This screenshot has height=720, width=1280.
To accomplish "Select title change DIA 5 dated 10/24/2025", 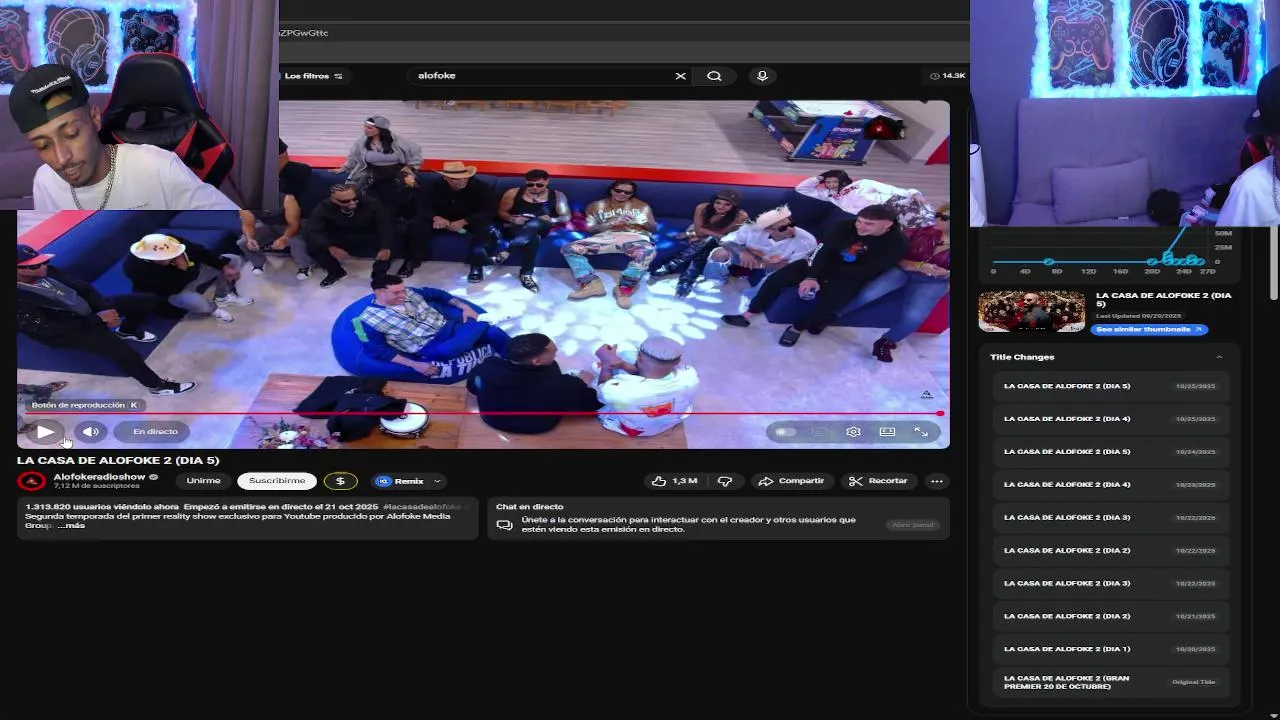I will 1110,452.
